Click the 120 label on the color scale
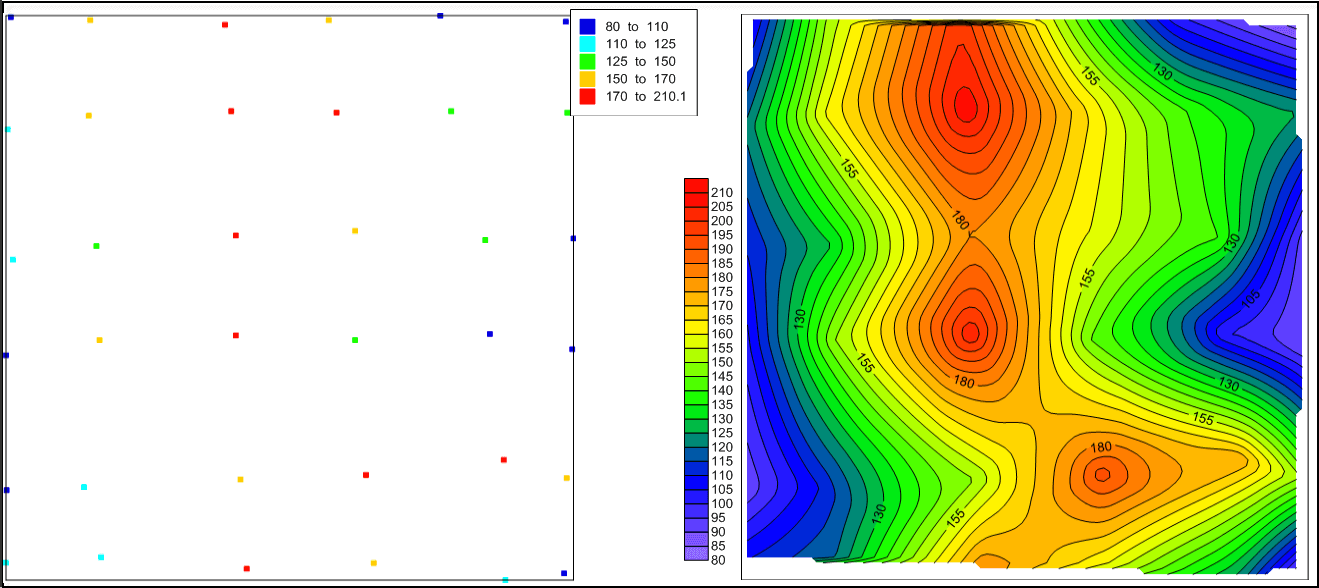This screenshot has height=588, width=1319. 722,447
